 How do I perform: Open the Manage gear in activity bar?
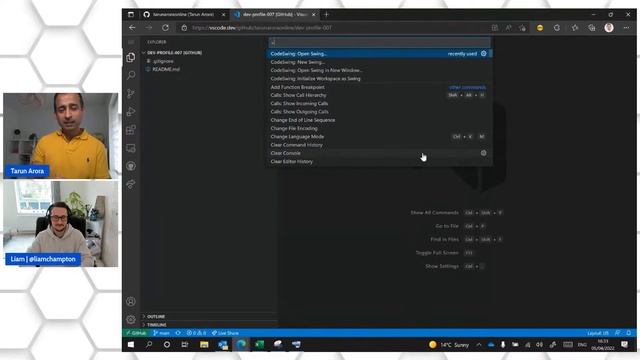coord(131,320)
